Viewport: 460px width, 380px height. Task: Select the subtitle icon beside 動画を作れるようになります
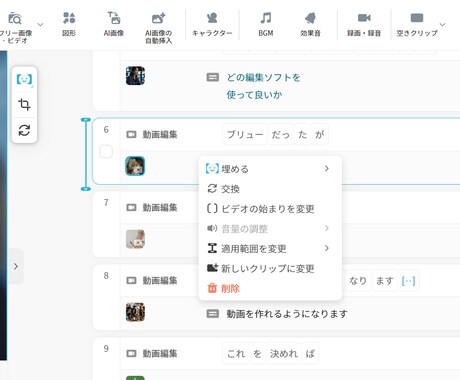click(213, 314)
